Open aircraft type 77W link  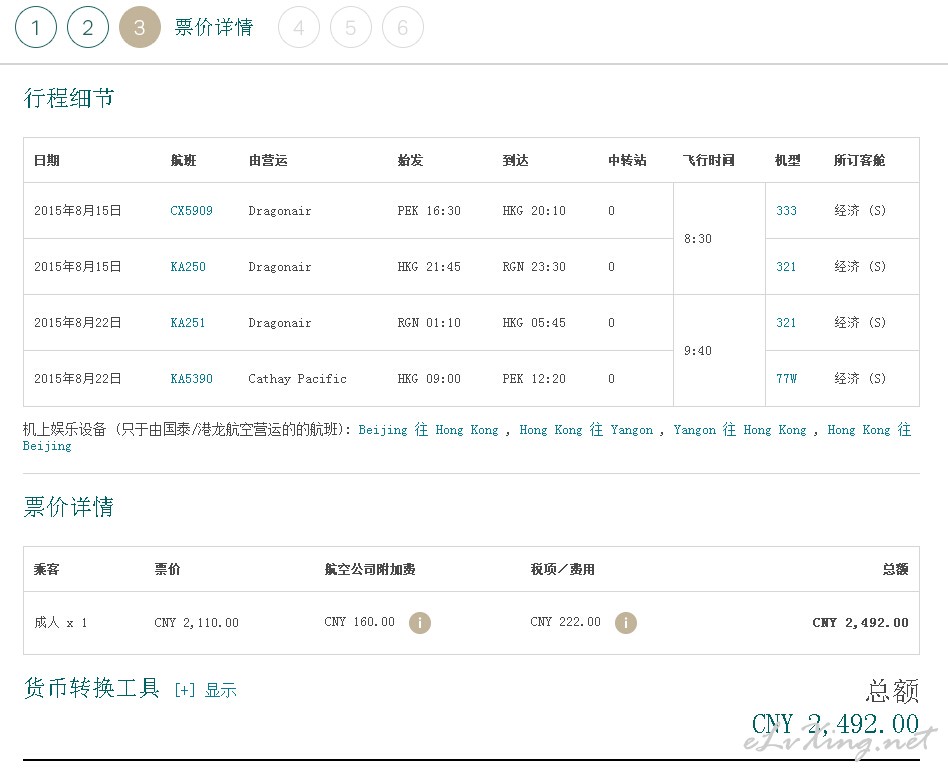tap(787, 379)
